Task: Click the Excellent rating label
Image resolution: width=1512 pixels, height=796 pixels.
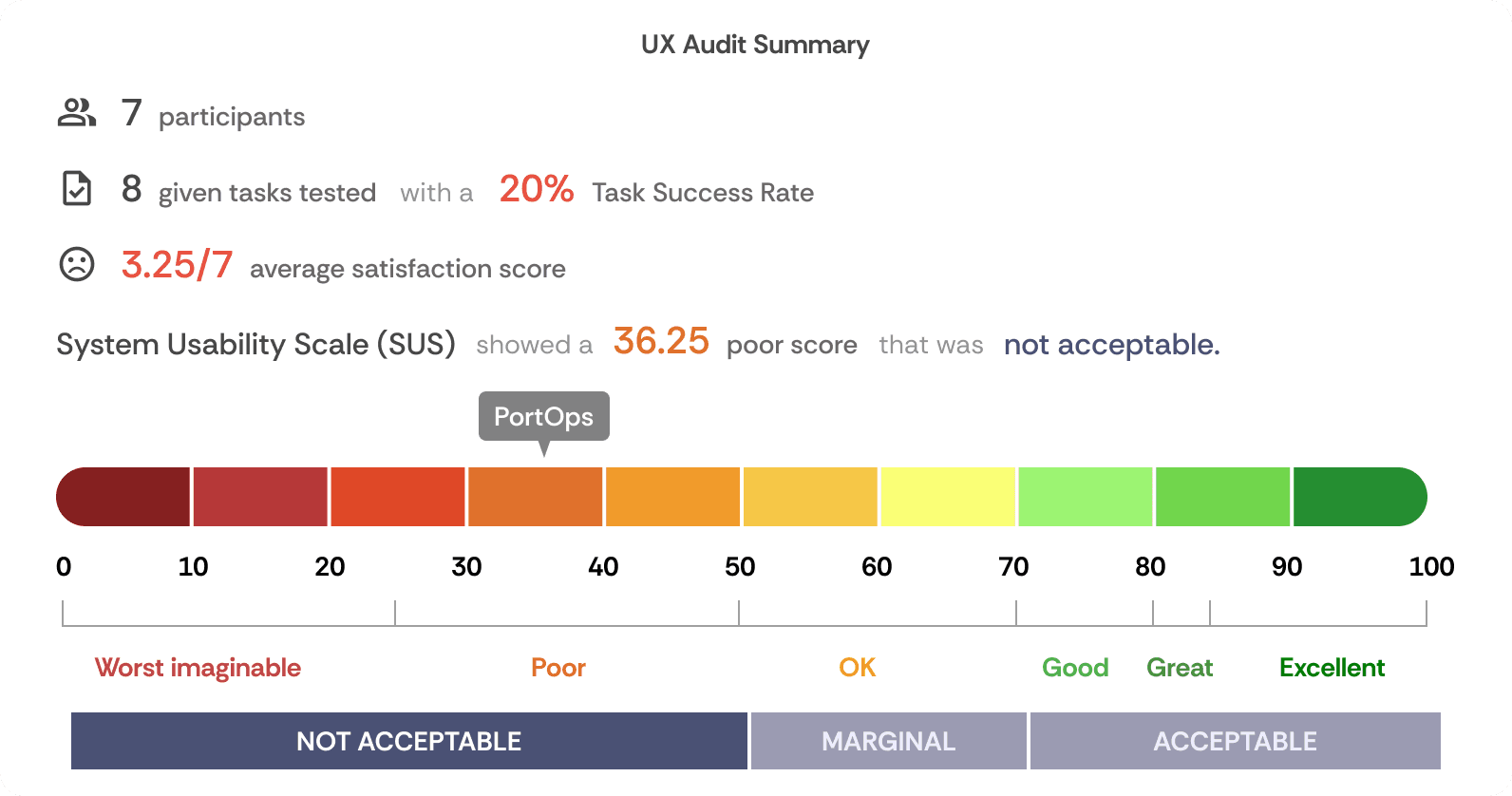Action: [x=1332, y=668]
